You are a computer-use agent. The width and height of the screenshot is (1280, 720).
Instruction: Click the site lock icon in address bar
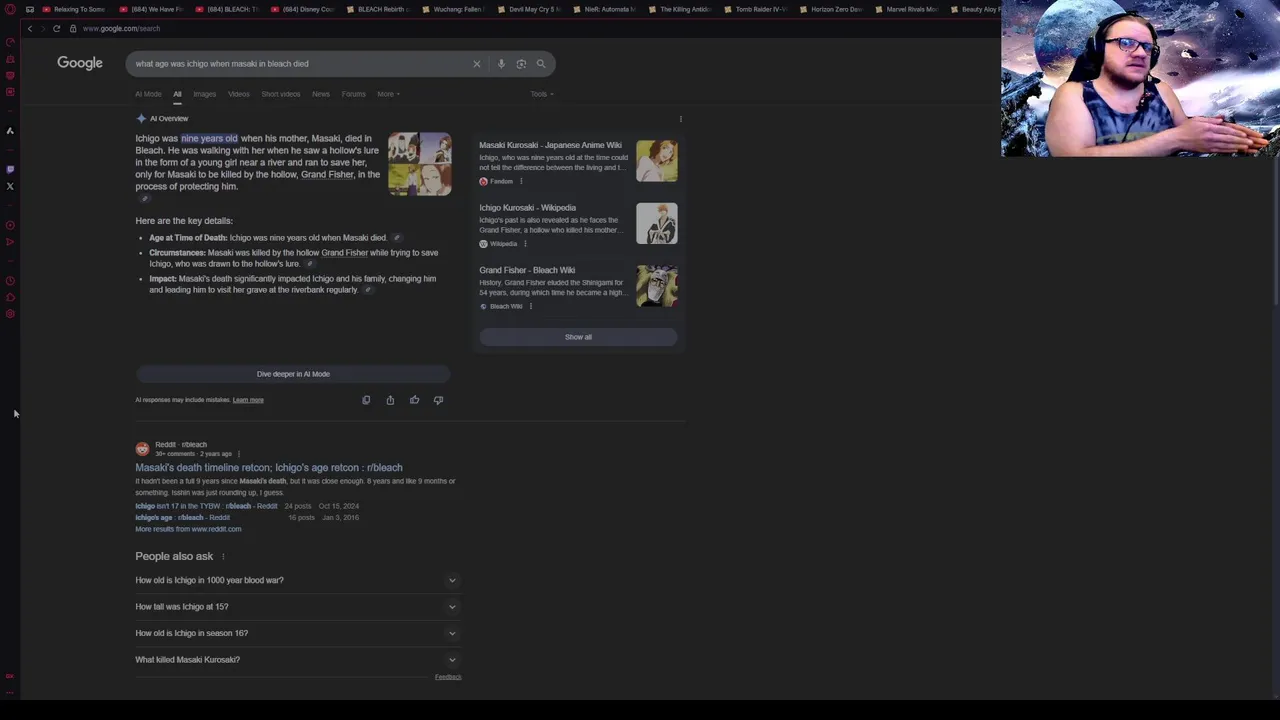tap(73, 28)
